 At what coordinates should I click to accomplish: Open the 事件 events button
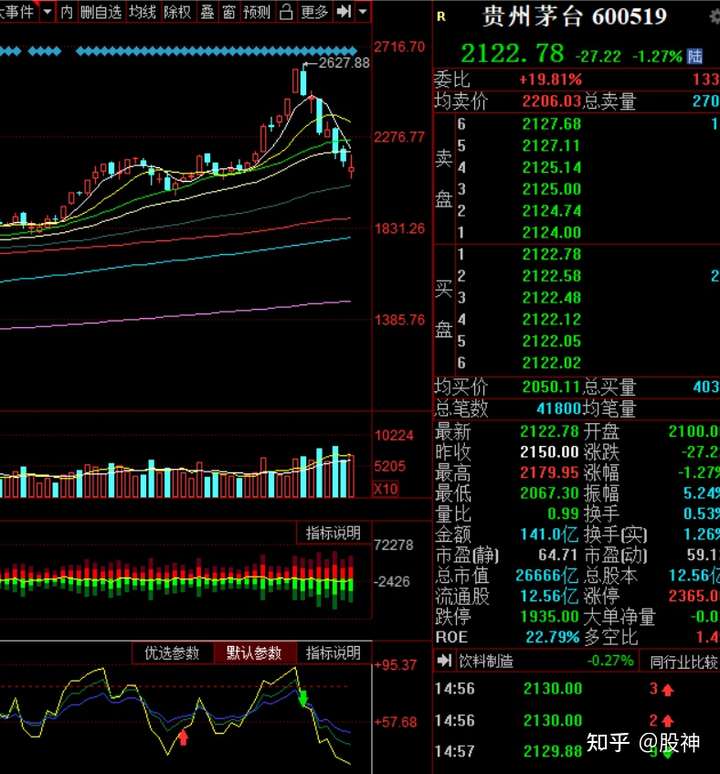(19, 11)
